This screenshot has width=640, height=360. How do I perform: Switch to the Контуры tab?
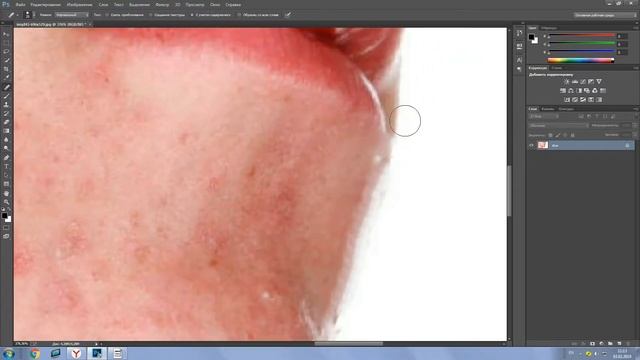566,109
